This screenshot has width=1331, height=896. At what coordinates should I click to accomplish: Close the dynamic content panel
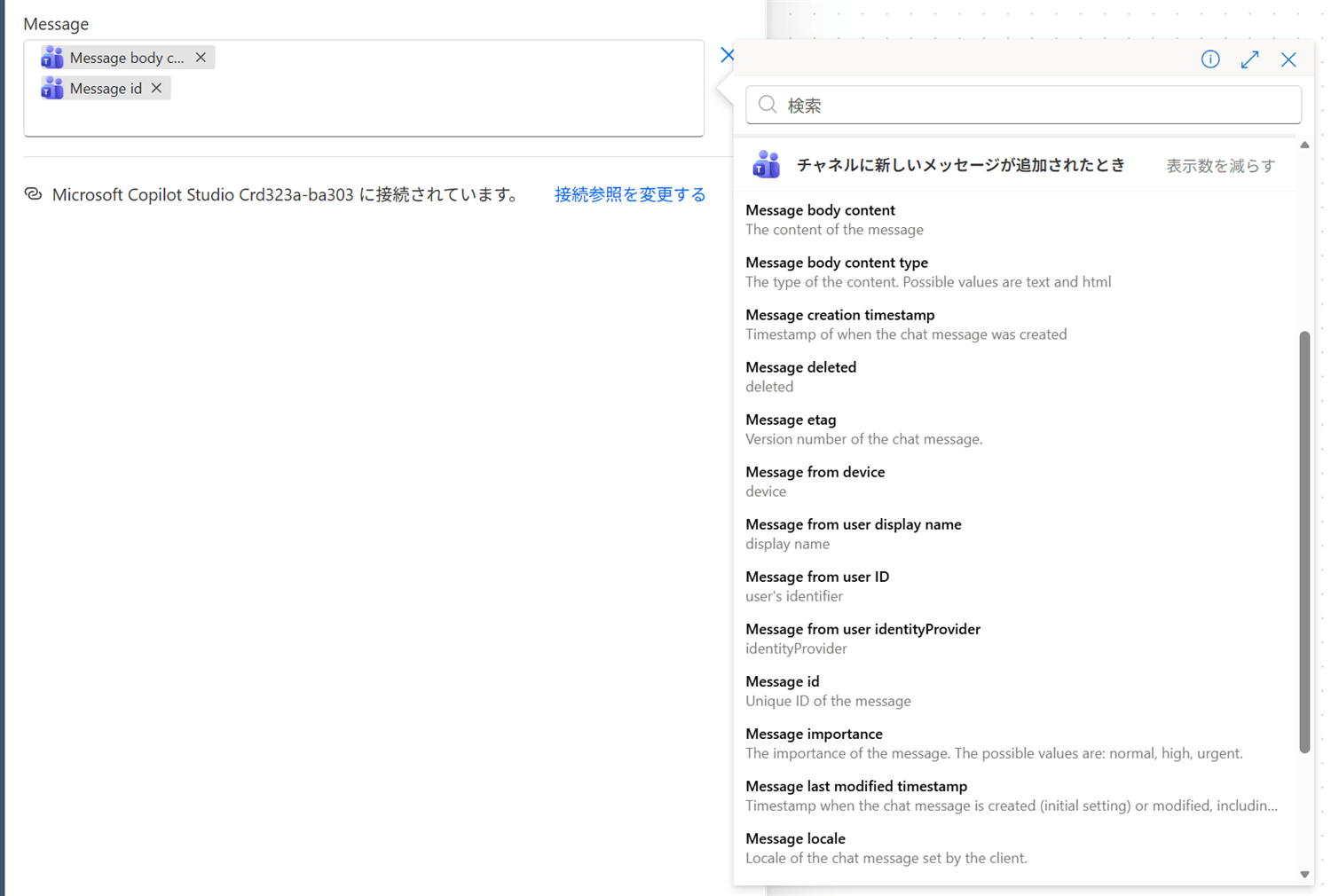[x=1288, y=59]
